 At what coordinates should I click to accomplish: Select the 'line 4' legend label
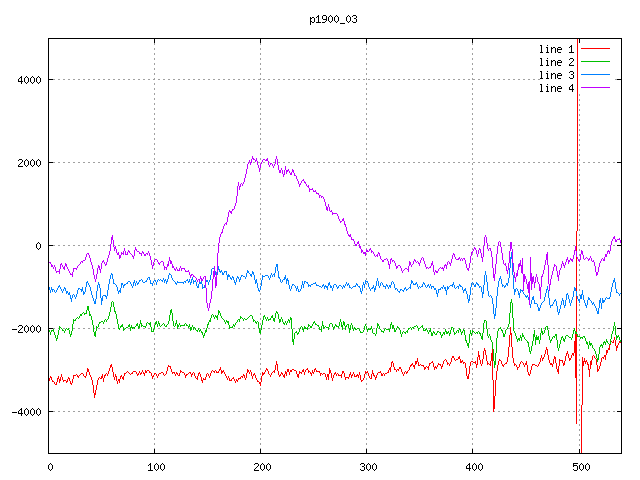(x=556, y=88)
